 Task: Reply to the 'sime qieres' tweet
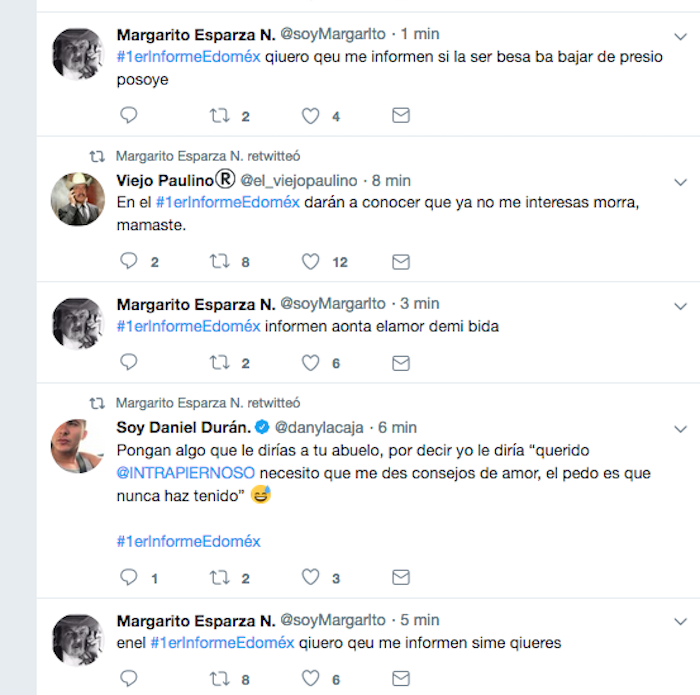pyautogui.click(x=128, y=679)
